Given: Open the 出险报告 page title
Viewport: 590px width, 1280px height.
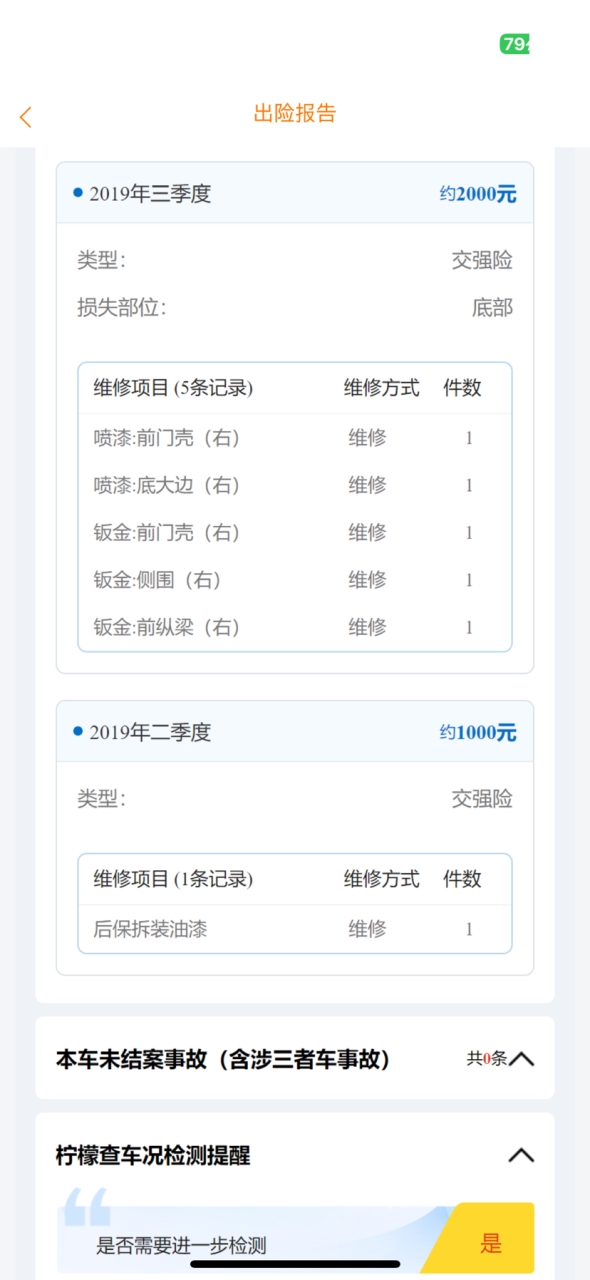Looking at the screenshot, I should pyautogui.click(x=295, y=113).
